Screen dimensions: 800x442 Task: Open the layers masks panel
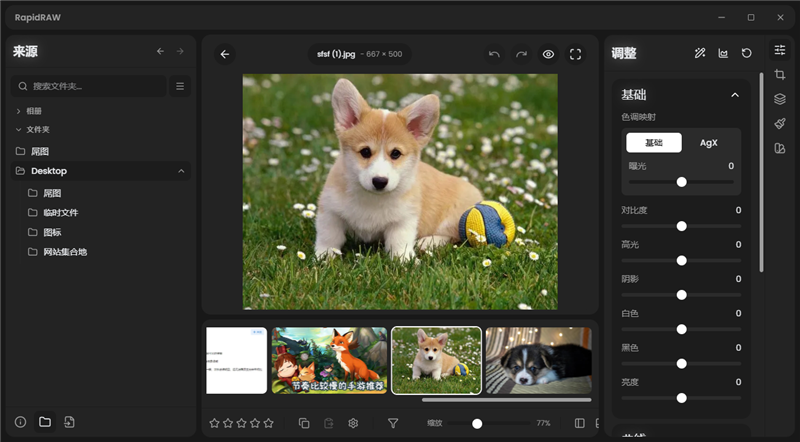pyautogui.click(x=780, y=99)
